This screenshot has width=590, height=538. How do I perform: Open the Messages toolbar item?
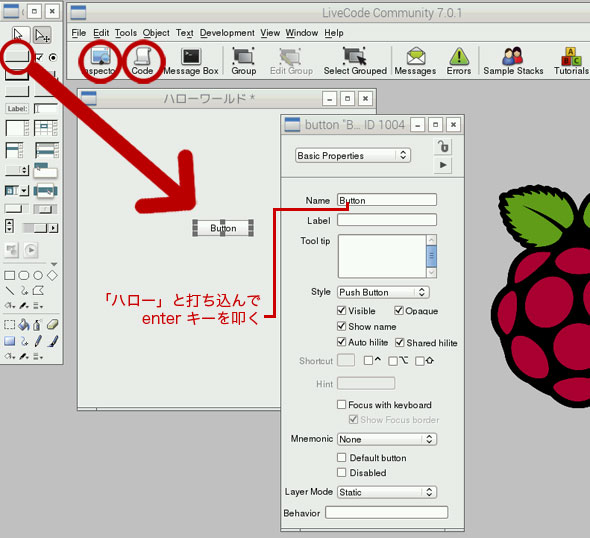[415, 61]
